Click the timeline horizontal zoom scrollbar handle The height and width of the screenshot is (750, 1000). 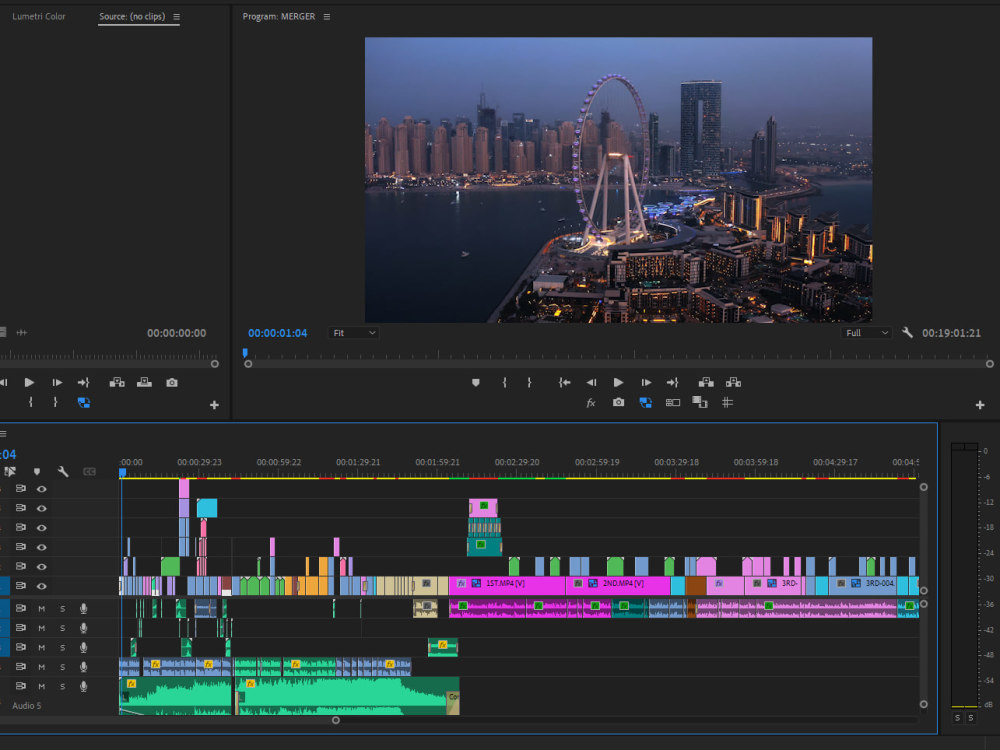coord(335,720)
